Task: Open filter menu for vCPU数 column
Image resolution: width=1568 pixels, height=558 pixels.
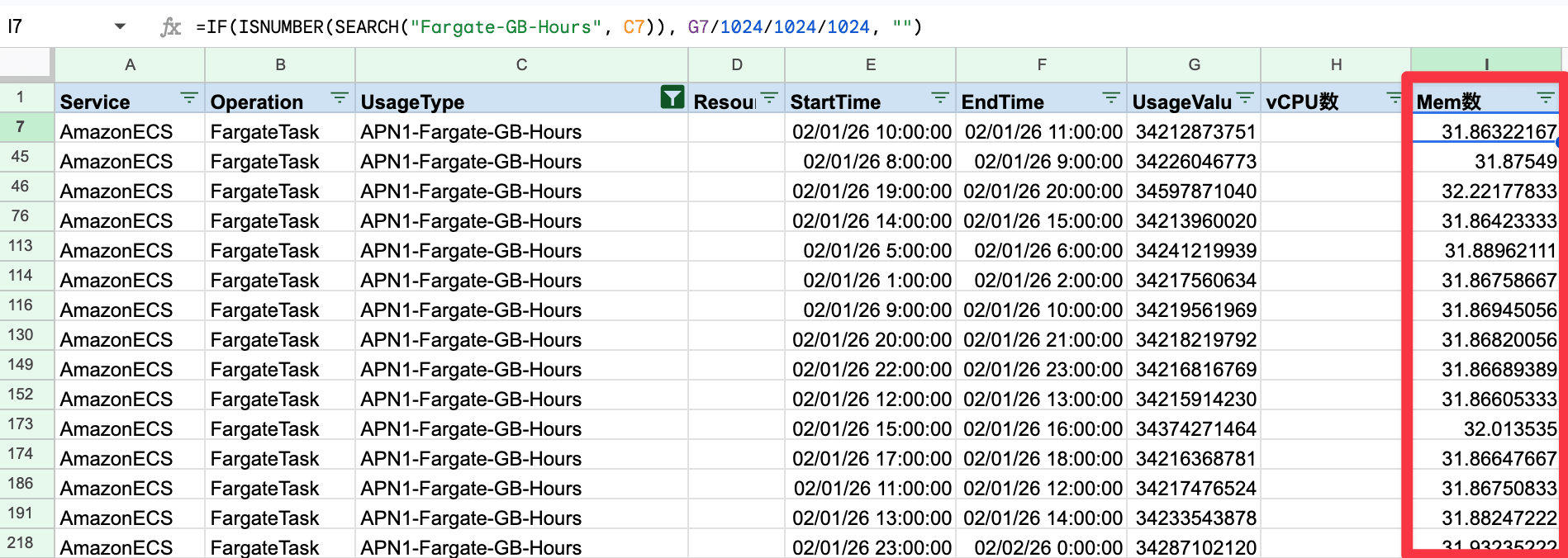Action: [x=1394, y=98]
